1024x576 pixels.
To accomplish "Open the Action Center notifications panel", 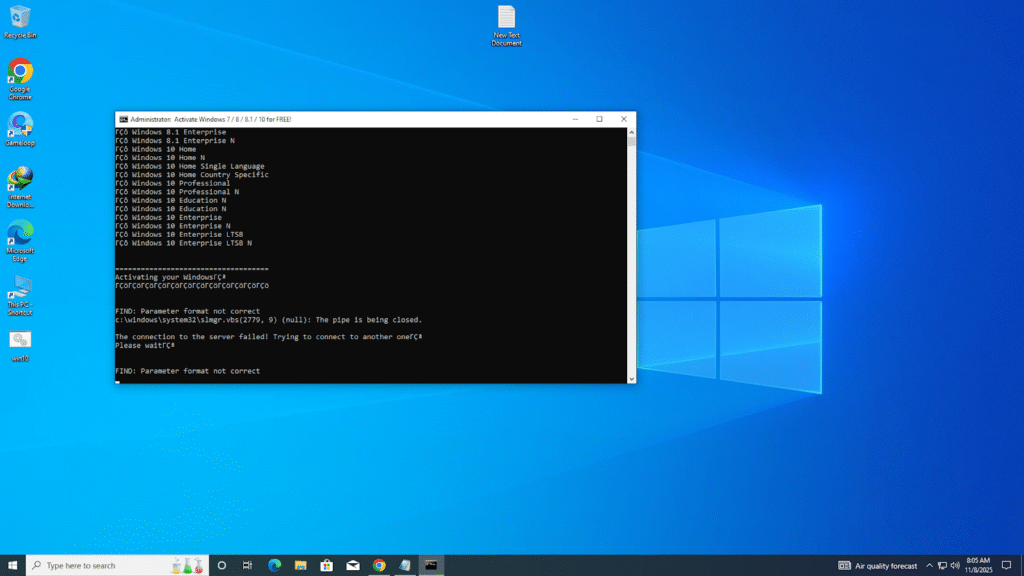I will click(1006, 565).
